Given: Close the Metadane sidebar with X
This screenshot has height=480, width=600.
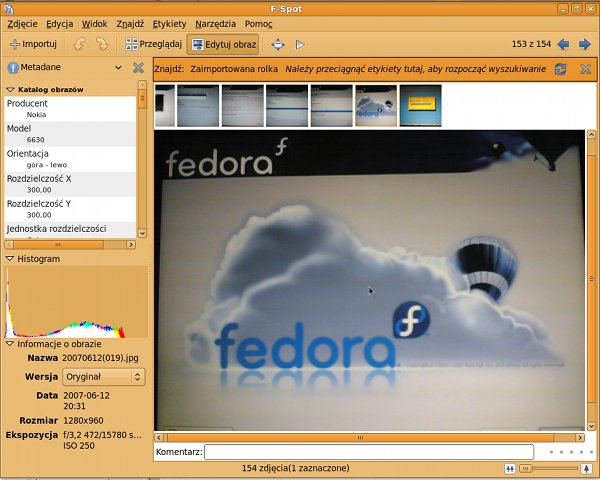Looking at the screenshot, I should [138, 68].
